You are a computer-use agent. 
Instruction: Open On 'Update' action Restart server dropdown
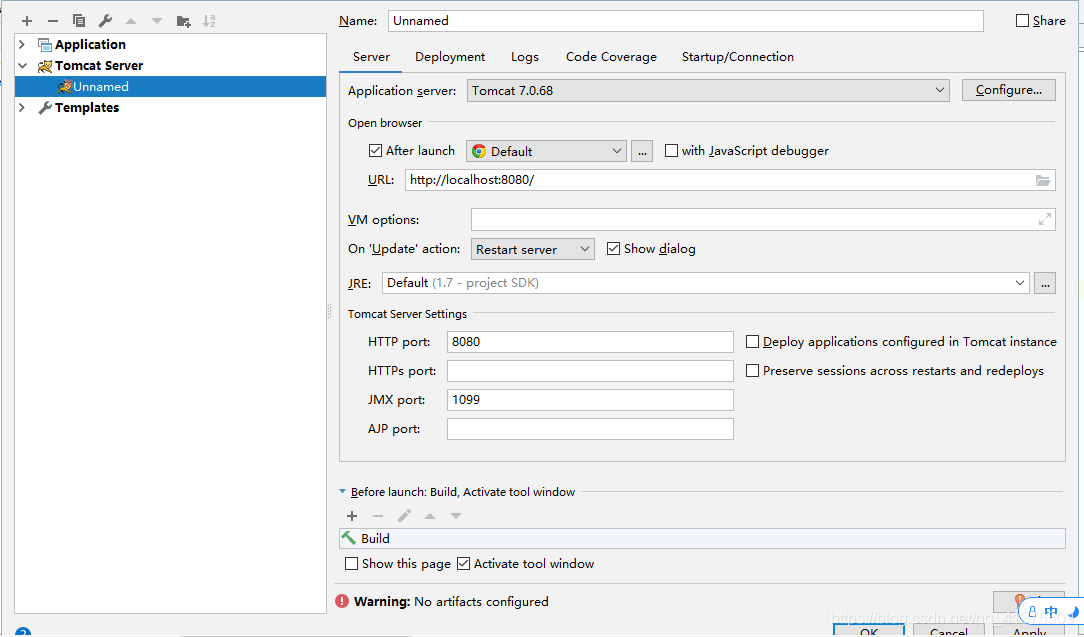coord(532,250)
